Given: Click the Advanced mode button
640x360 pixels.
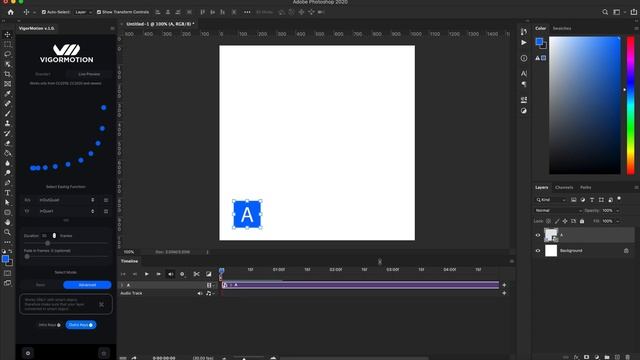Looking at the screenshot, I should point(87,285).
